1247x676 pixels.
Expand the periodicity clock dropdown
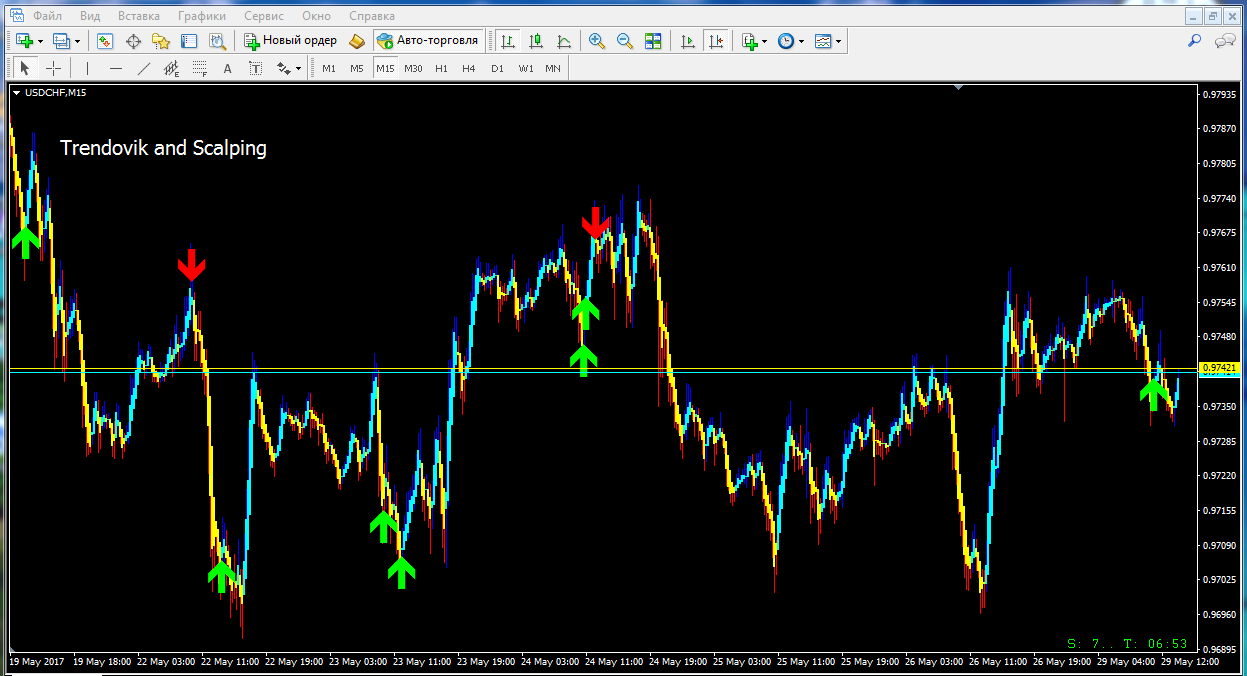point(801,41)
